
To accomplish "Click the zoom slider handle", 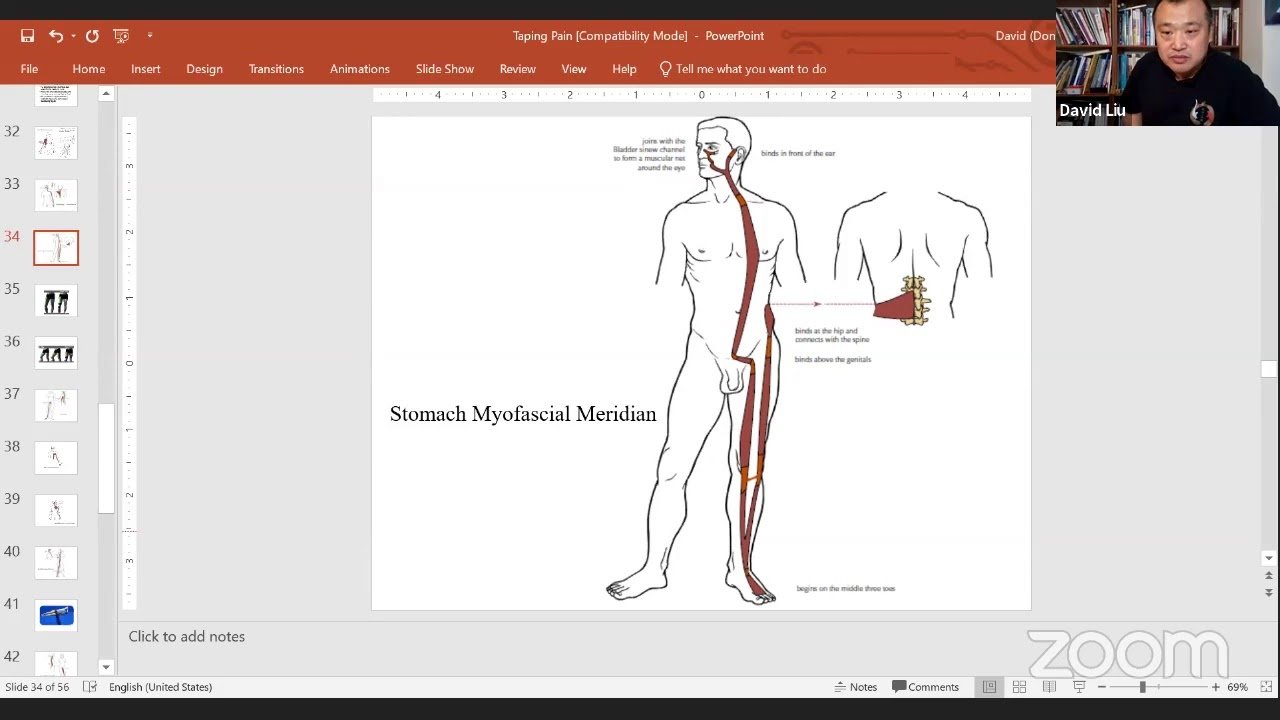I will [1142, 687].
